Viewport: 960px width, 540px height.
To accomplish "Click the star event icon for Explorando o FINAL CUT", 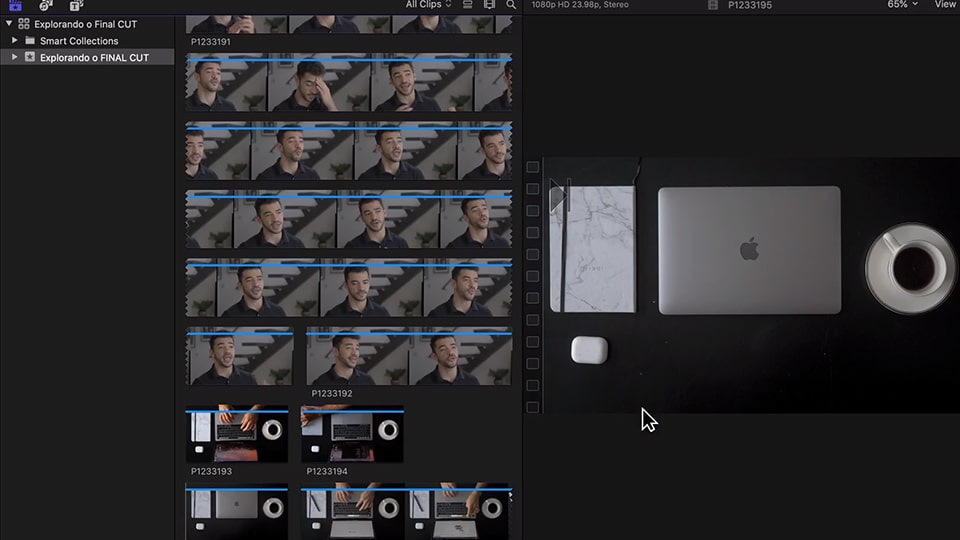I will click(29, 57).
